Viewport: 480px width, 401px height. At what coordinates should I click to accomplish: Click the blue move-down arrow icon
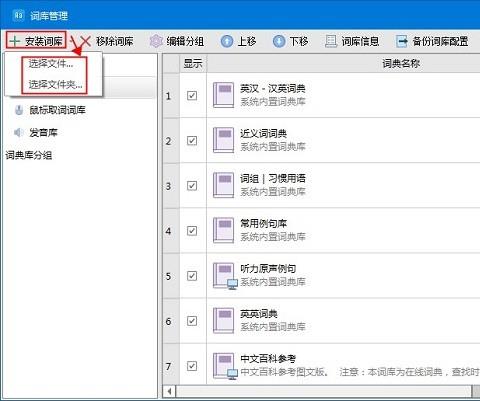pyautogui.click(x=279, y=41)
